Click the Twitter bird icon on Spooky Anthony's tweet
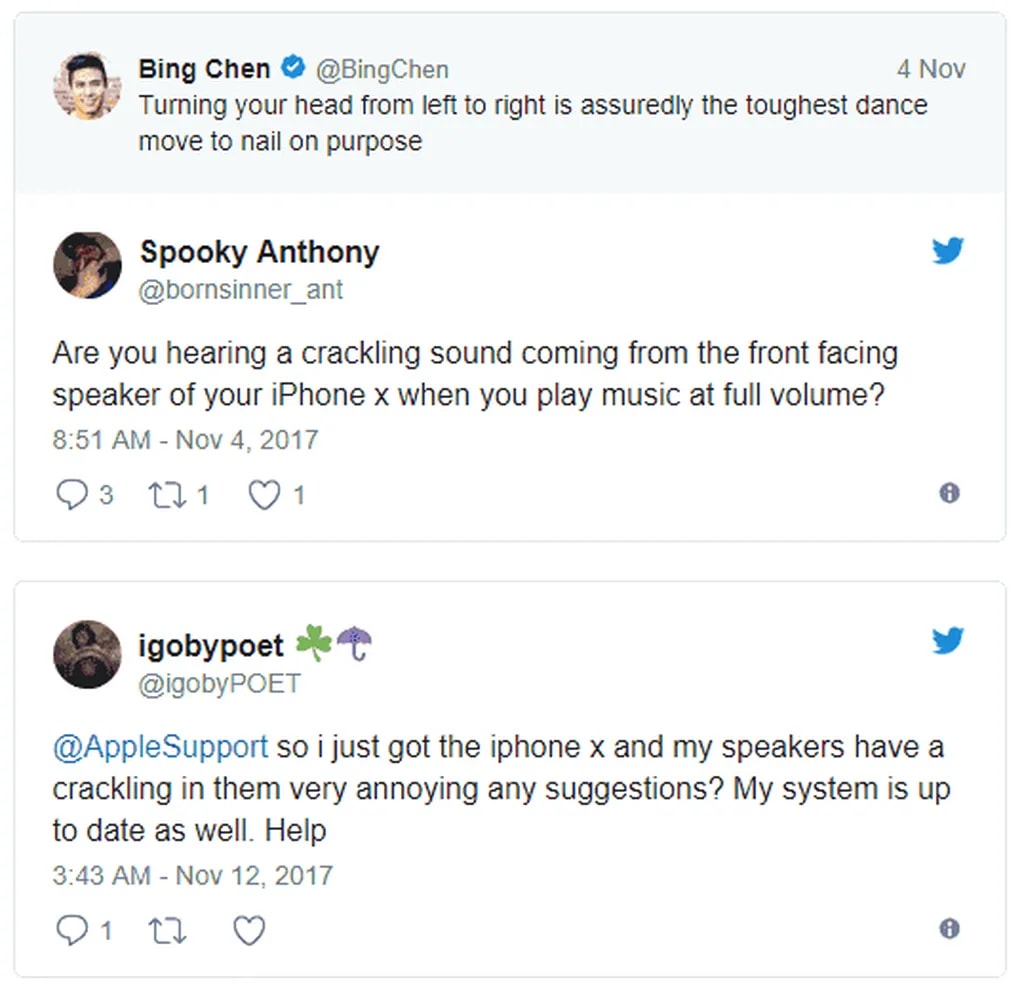The image size is (1024, 997). tap(947, 250)
